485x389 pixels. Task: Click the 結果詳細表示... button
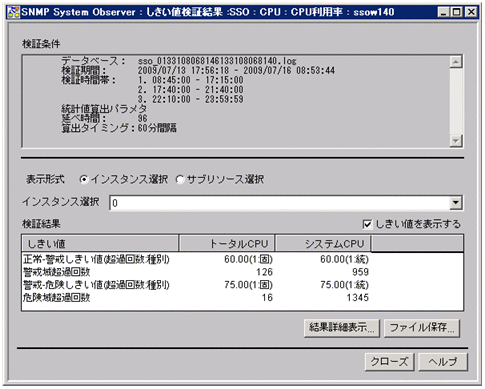[342, 328]
